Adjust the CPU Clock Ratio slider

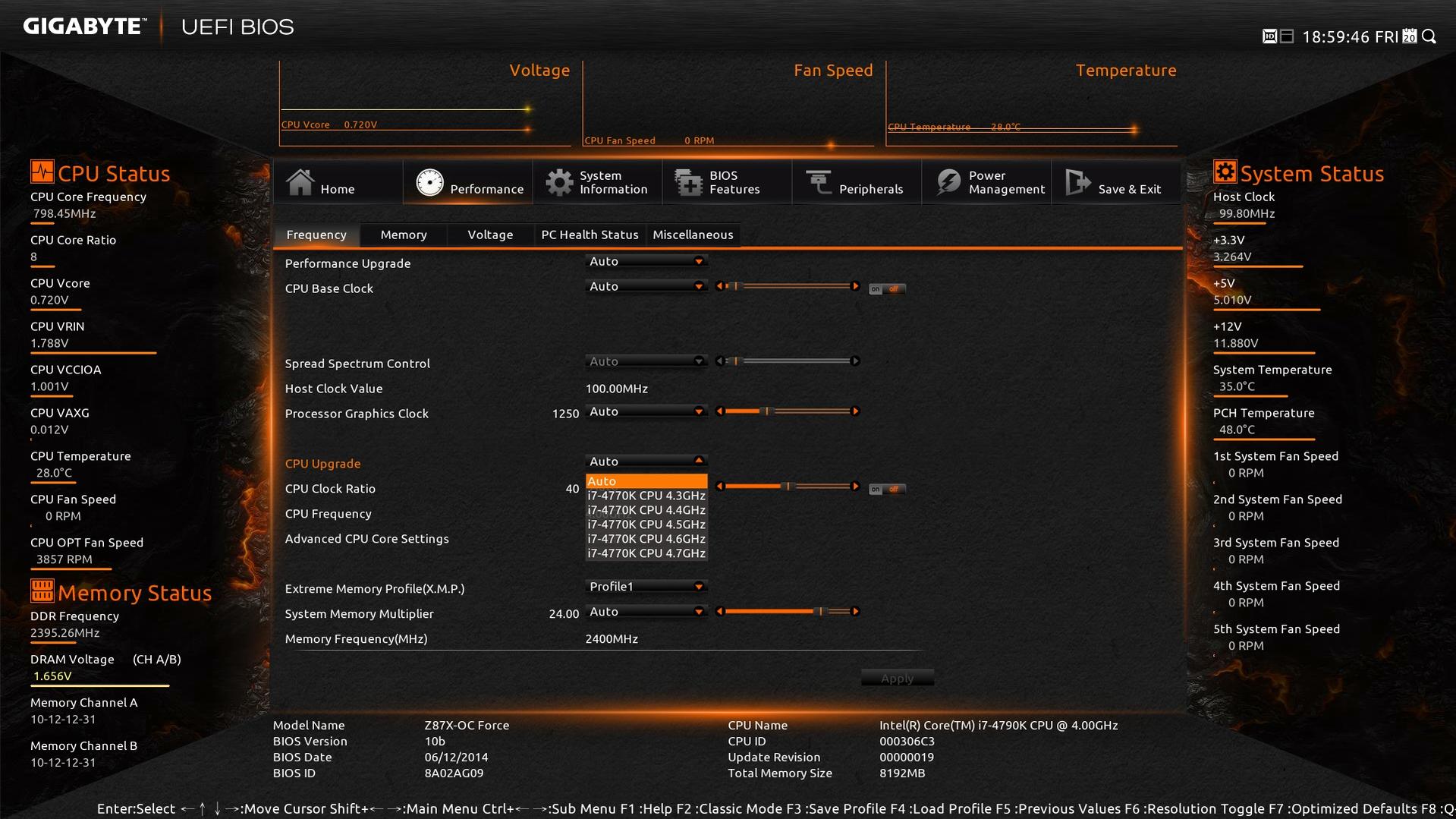click(788, 487)
